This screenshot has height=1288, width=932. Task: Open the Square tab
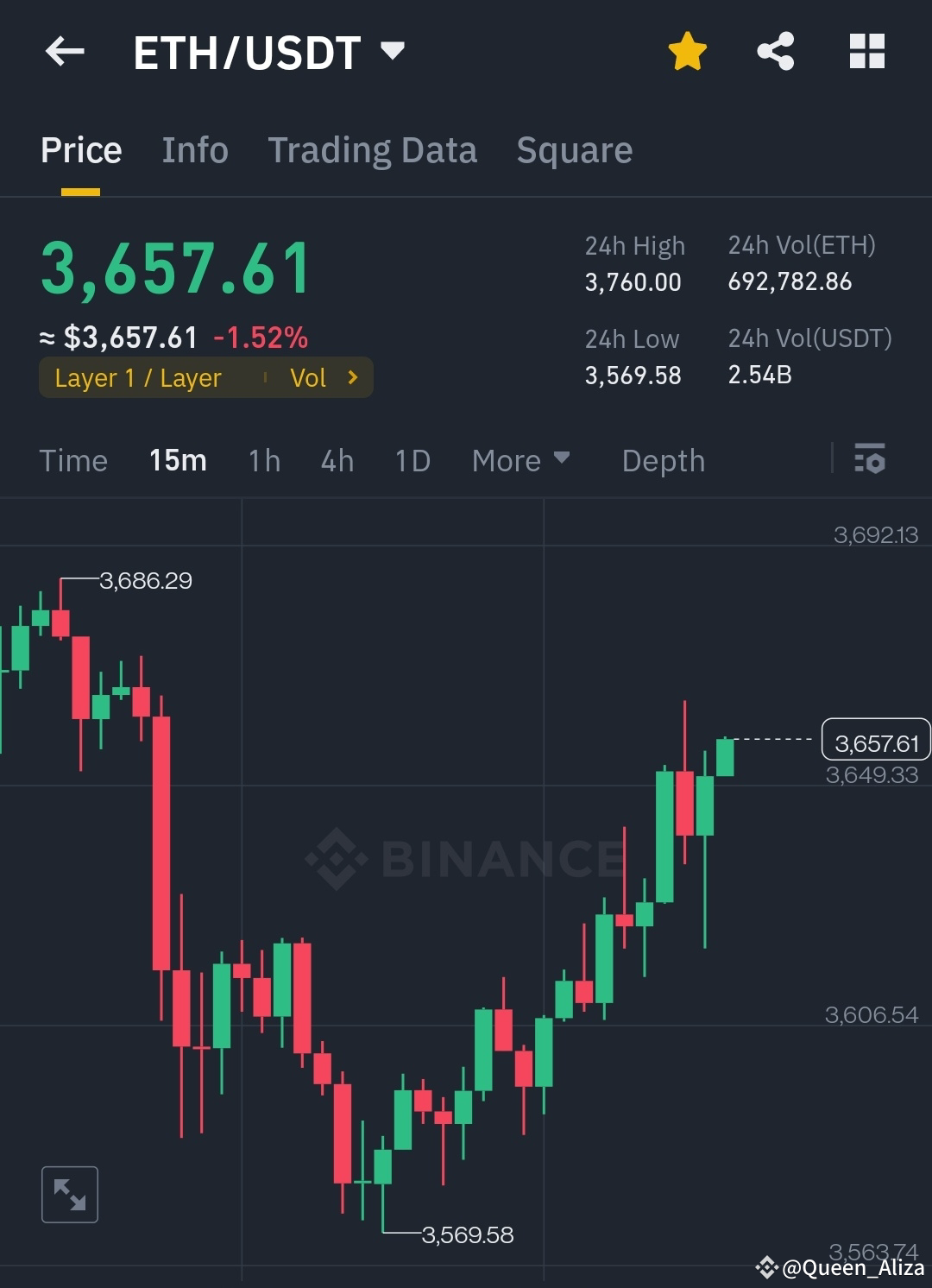coord(574,149)
